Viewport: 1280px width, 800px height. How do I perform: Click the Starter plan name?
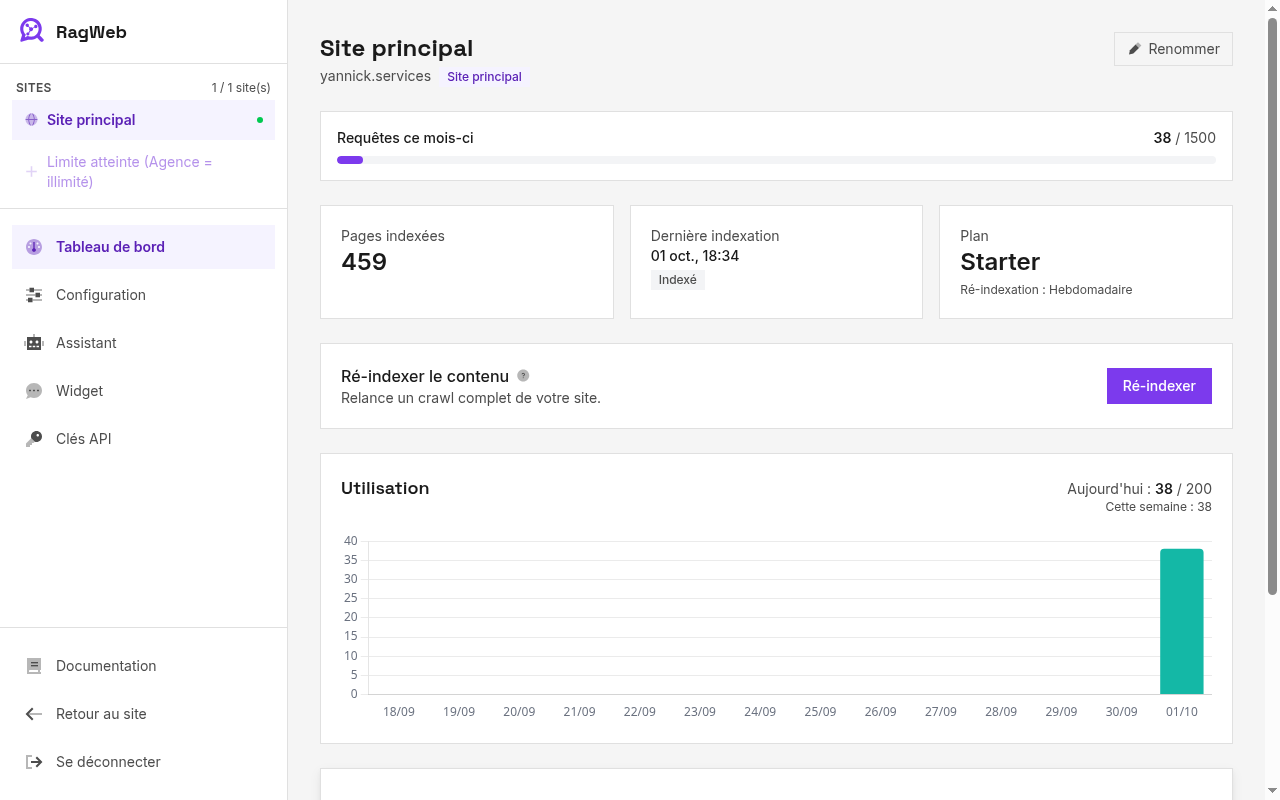click(1000, 262)
